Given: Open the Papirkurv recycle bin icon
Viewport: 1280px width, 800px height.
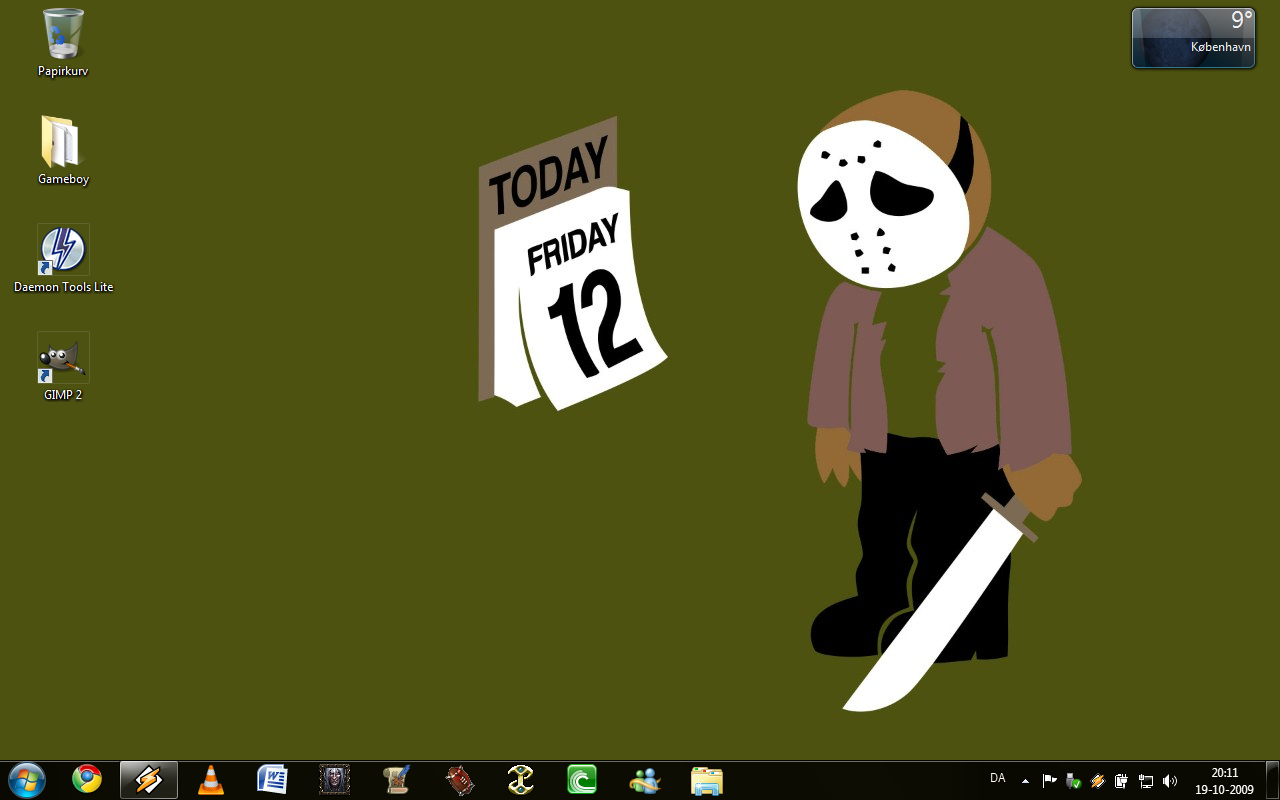Looking at the screenshot, I should [63, 42].
